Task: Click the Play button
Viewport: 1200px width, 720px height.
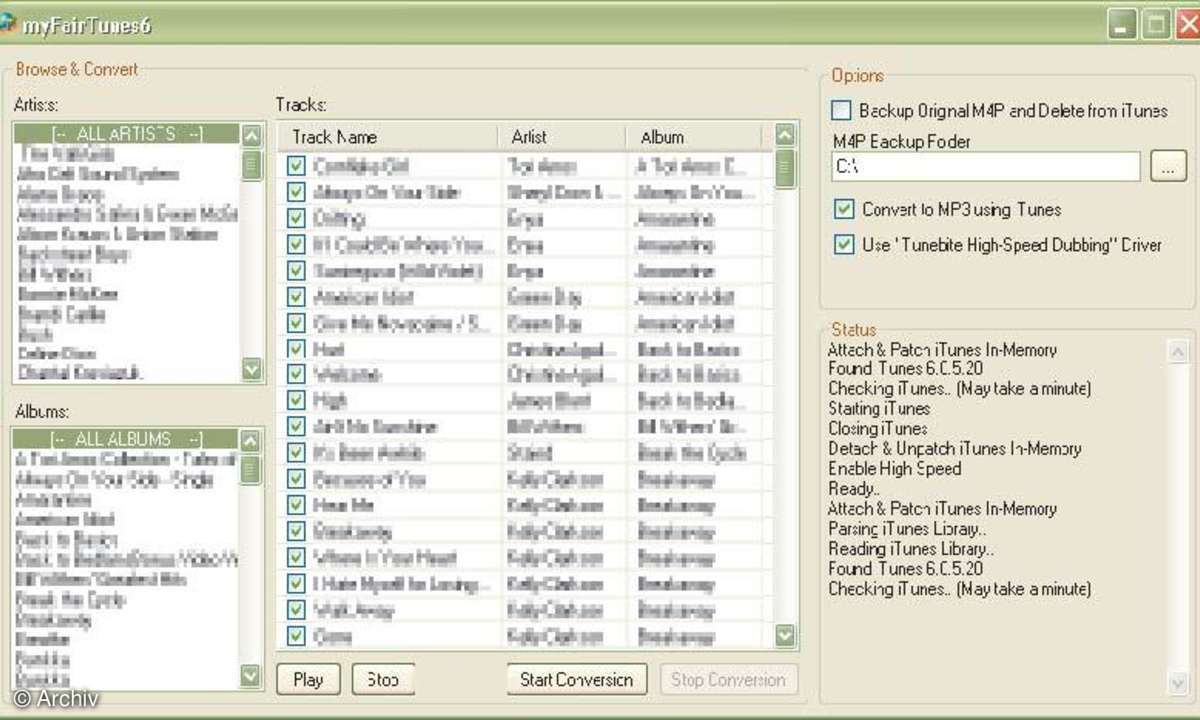Action: click(x=309, y=679)
